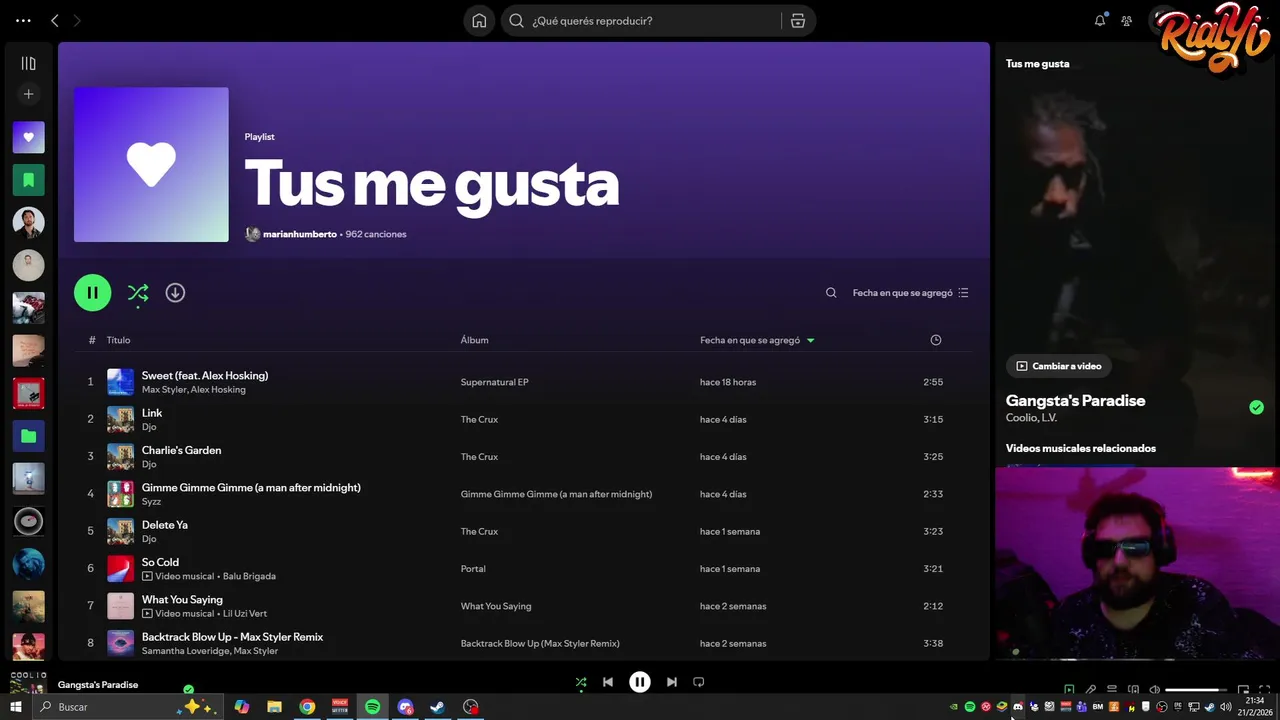Open the playback queue icon
1280x720 pixels.
1112,689
